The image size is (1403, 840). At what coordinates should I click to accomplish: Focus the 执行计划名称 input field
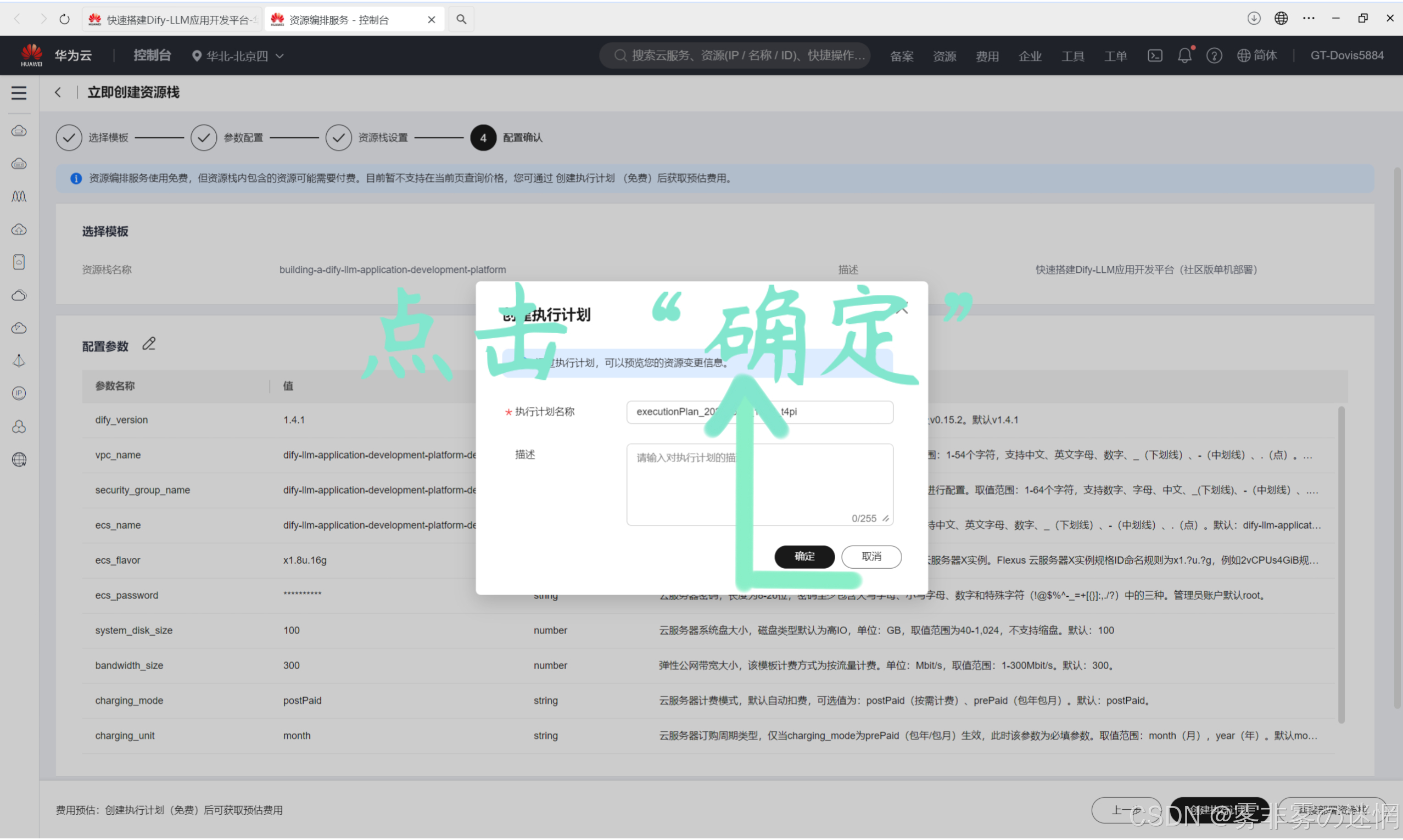[759, 412]
